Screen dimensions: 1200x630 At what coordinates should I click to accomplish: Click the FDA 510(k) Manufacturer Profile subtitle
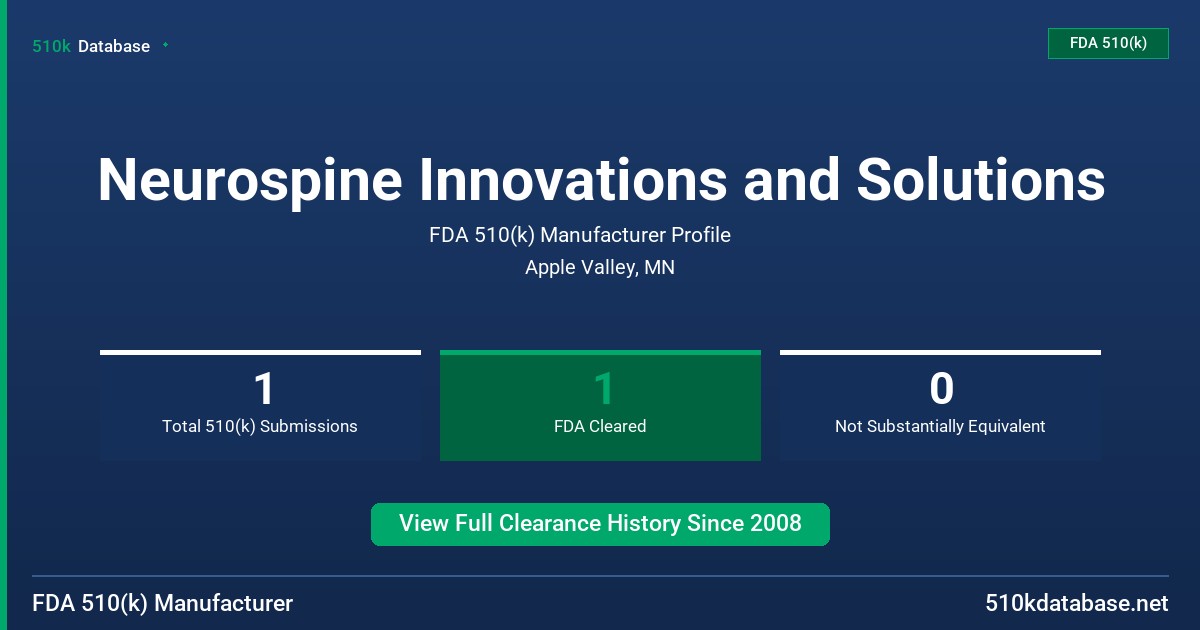click(580, 235)
